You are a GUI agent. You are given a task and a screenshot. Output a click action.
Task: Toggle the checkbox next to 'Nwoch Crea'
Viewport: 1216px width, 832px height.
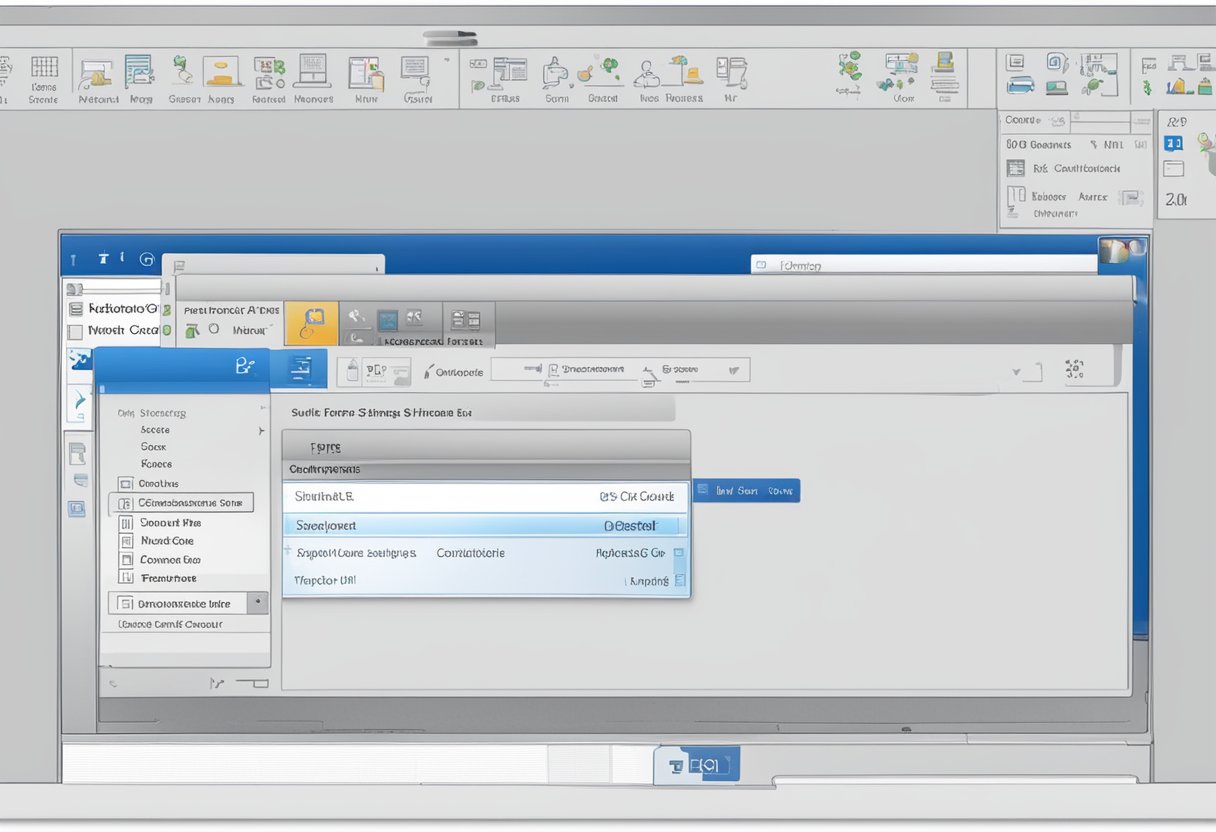point(75,331)
